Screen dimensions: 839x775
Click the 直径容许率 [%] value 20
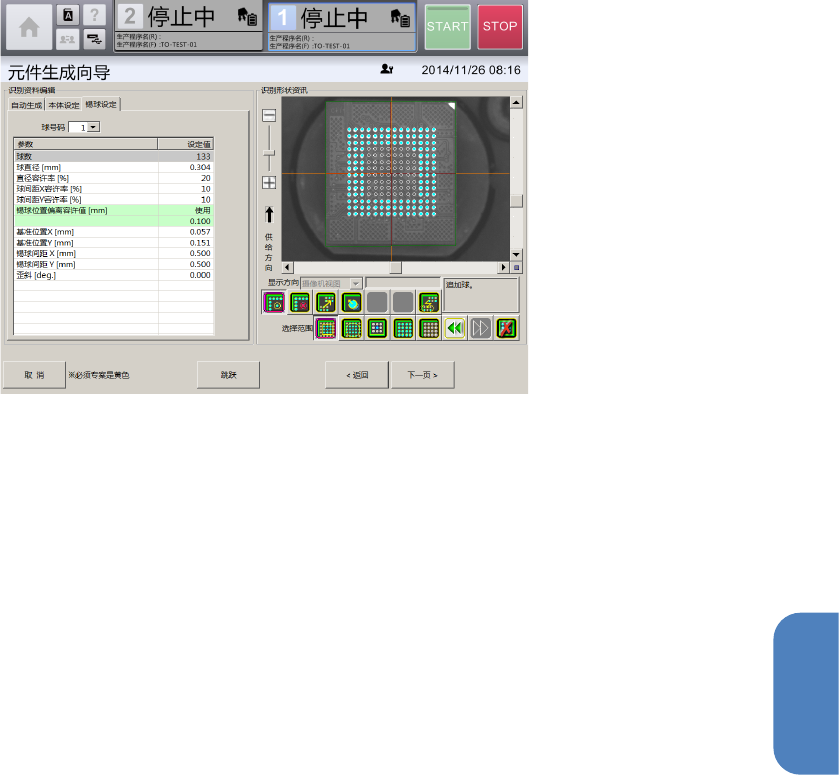pyautogui.click(x=186, y=178)
